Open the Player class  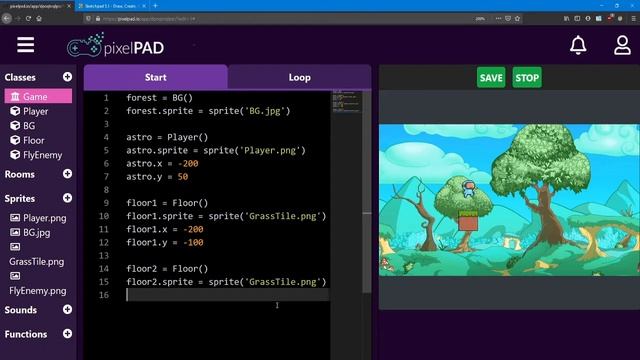coord(36,111)
